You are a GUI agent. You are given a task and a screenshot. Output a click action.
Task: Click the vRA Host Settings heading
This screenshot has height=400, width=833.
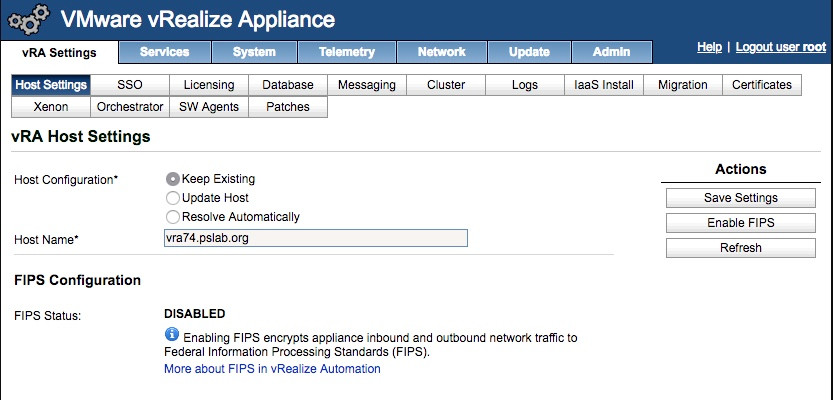point(81,137)
